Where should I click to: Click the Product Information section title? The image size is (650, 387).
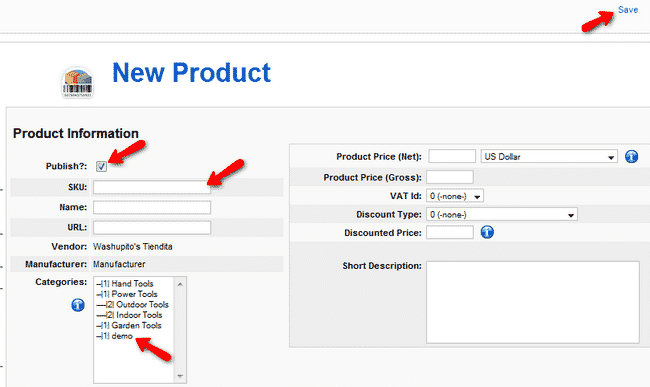[x=75, y=133]
